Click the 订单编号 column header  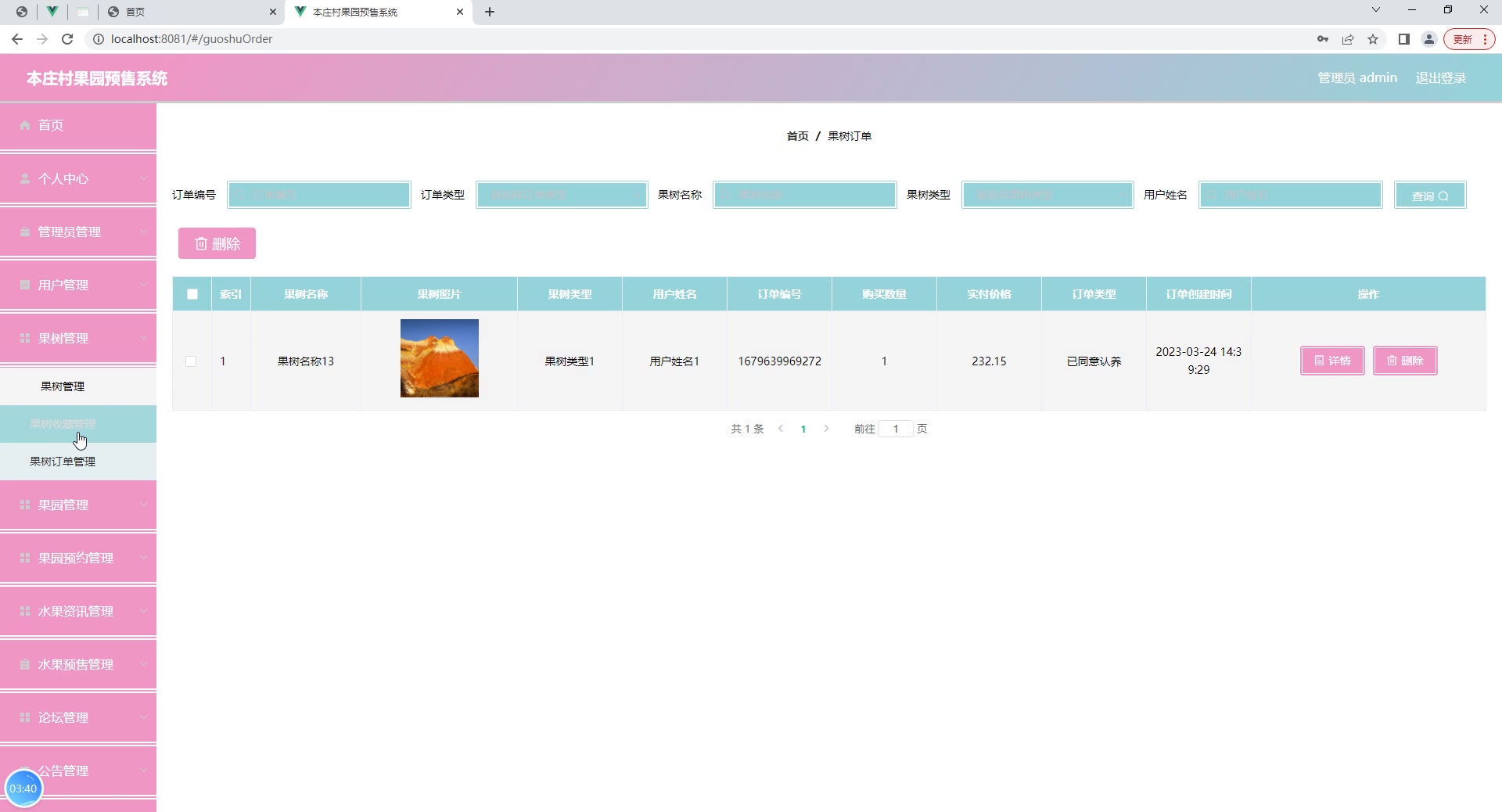click(780, 294)
